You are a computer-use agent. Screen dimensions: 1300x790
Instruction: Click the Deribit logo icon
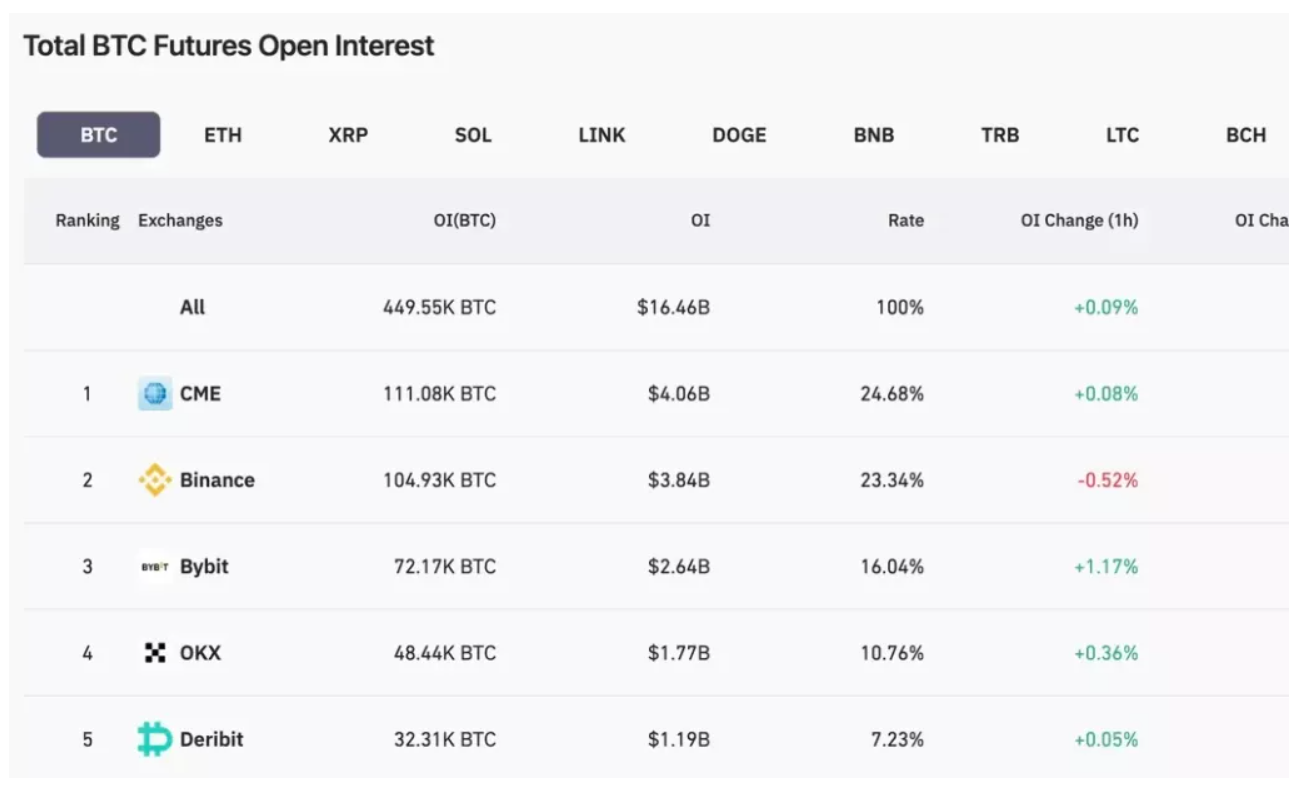point(155,740)
